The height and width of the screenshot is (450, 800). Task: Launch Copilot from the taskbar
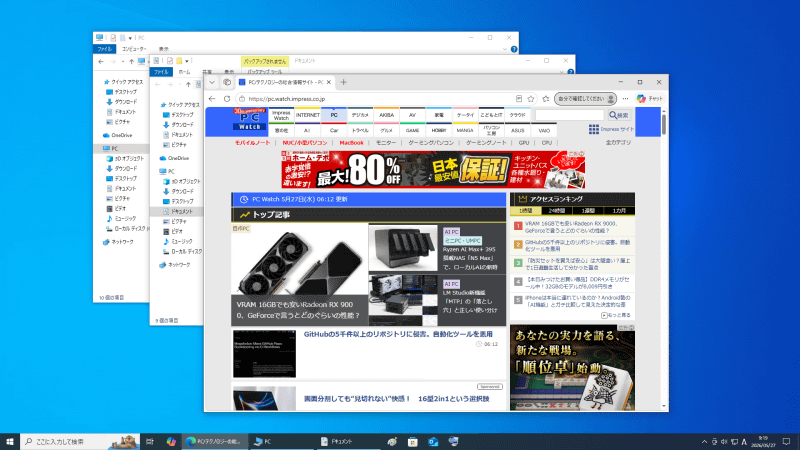pyautogui.click(x=171, y=441)
